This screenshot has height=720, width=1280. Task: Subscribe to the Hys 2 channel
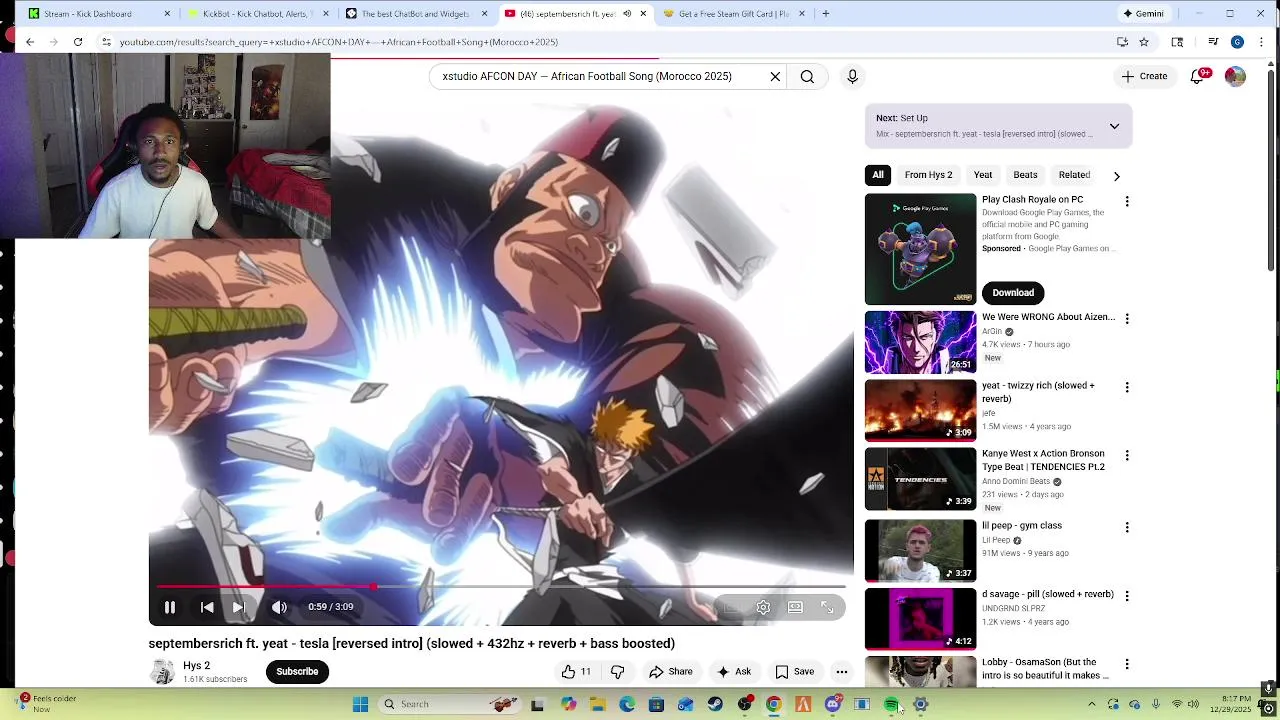point(297,672)
